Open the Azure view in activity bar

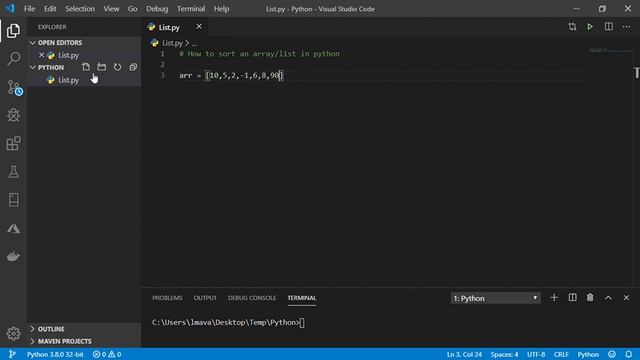[13, 228]
